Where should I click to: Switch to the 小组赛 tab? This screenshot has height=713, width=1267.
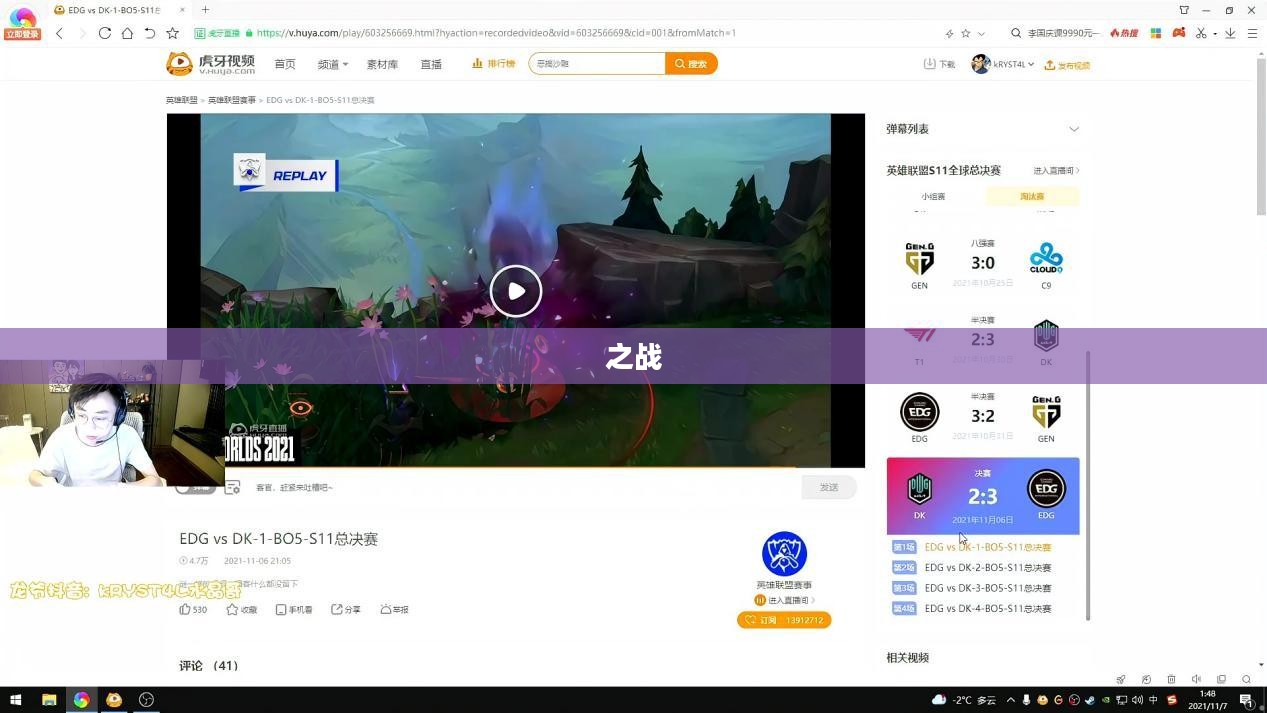pos(933,197)
